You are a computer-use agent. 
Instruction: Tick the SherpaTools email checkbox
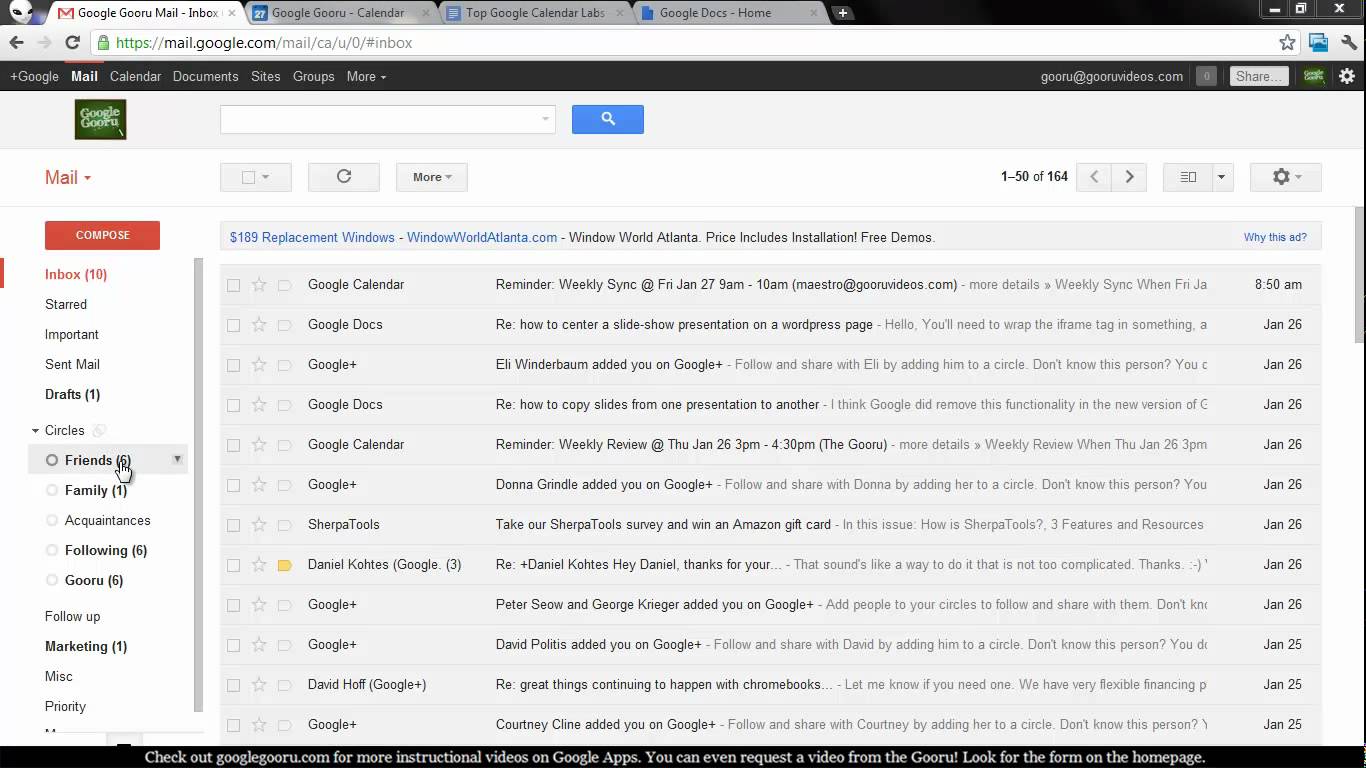coord(233,525)
